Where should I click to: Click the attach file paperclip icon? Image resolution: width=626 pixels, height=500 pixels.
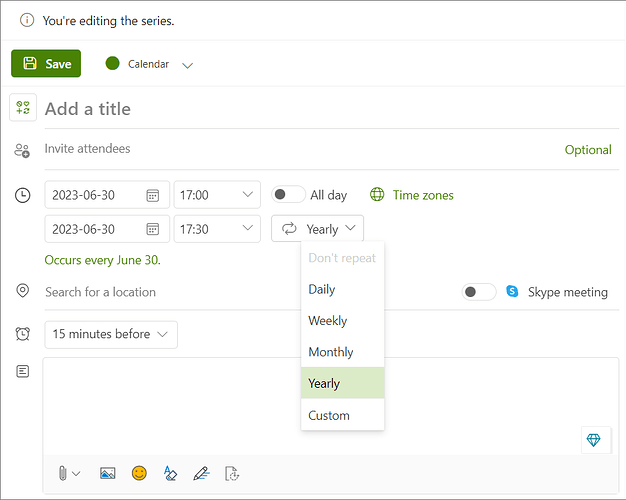click(x=63, y=474)
